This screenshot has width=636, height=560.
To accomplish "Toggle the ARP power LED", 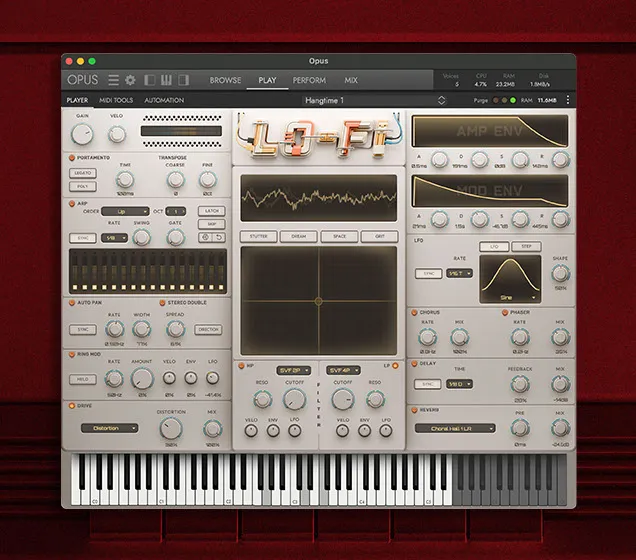I will [72, 203].
